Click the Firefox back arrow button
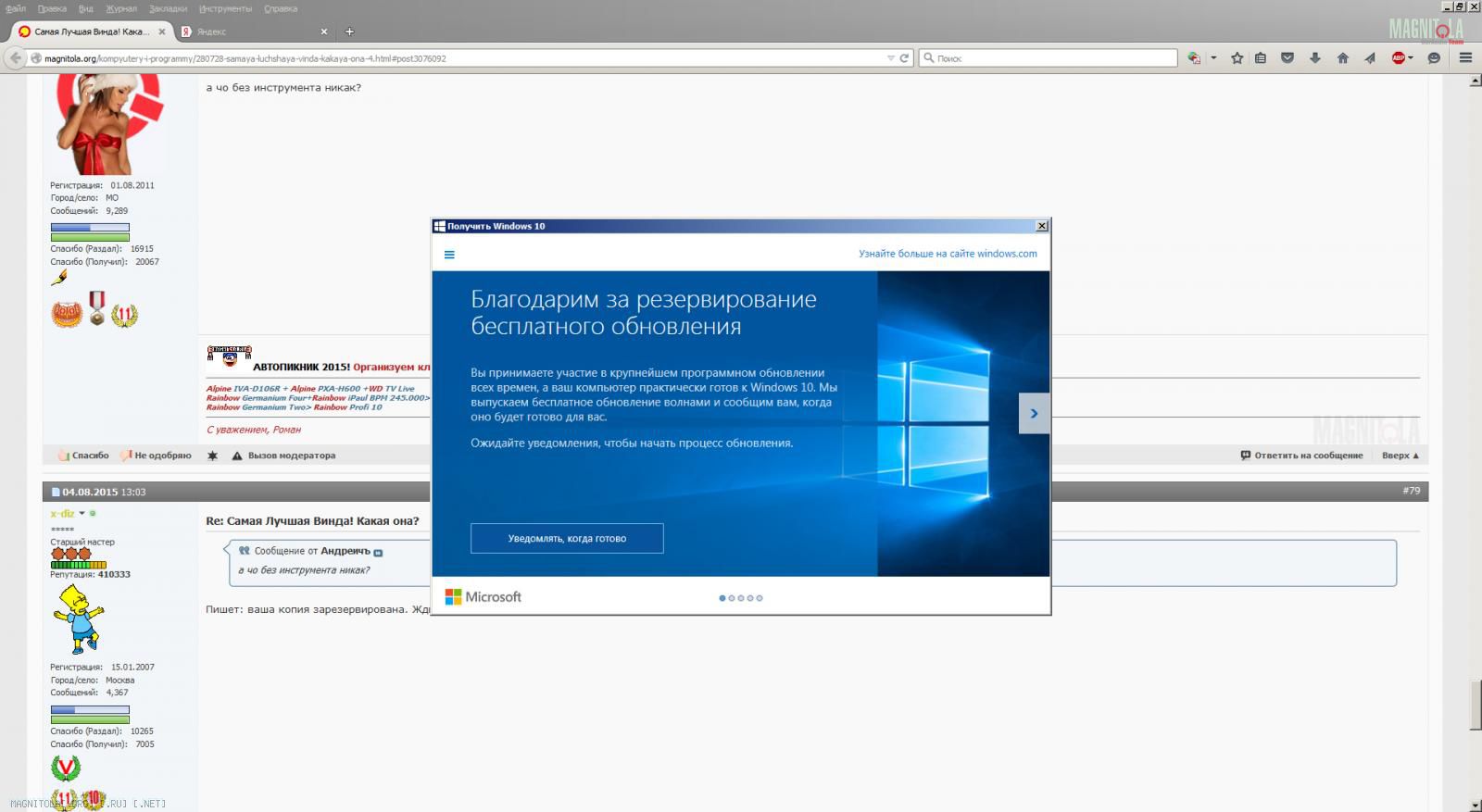 (x=15, y=57)
